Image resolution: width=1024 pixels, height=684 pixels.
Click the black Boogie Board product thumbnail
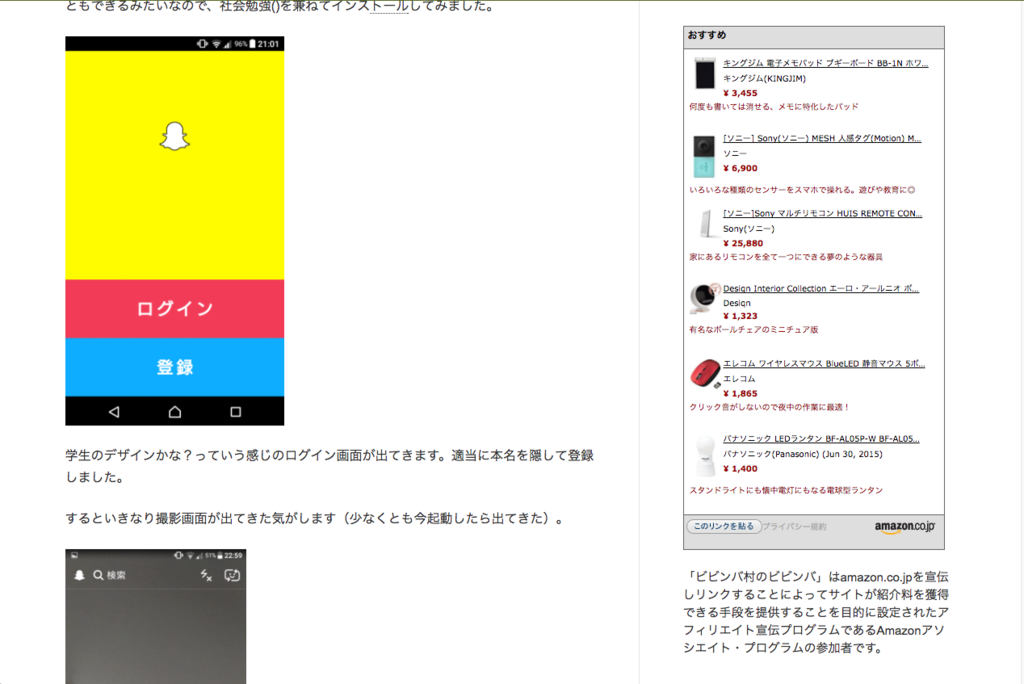704,73
